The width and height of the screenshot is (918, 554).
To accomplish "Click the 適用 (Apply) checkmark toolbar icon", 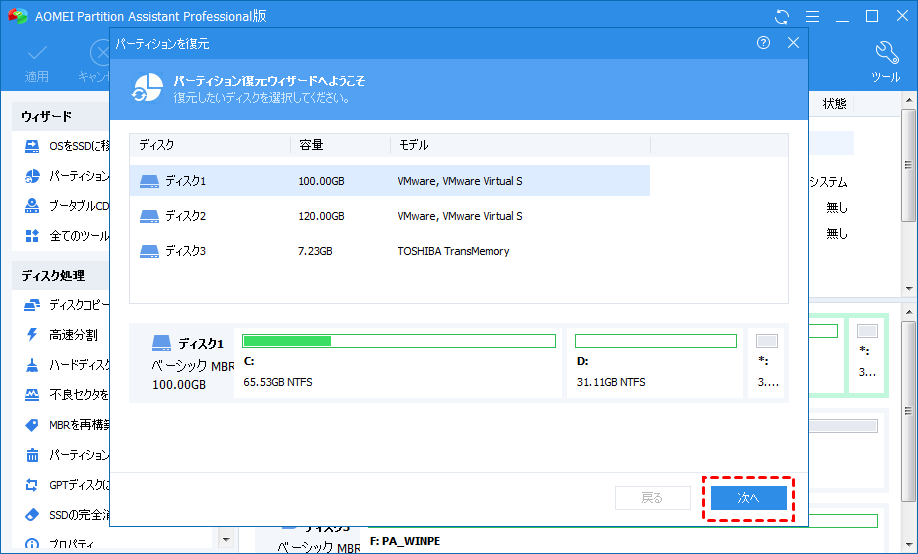I will pos(37,53).
